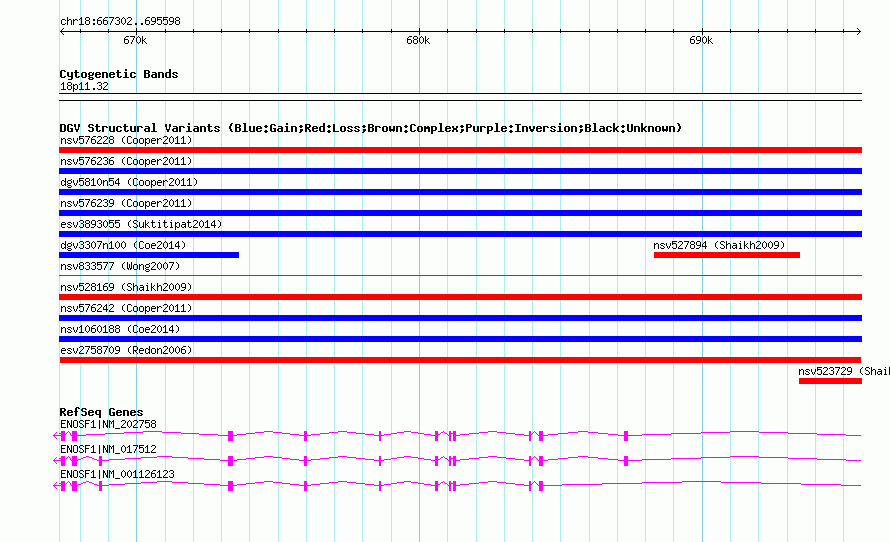Select the 18p11.32 cytogenetic band bar
The image size is (890, 542).
click(460, 97)
